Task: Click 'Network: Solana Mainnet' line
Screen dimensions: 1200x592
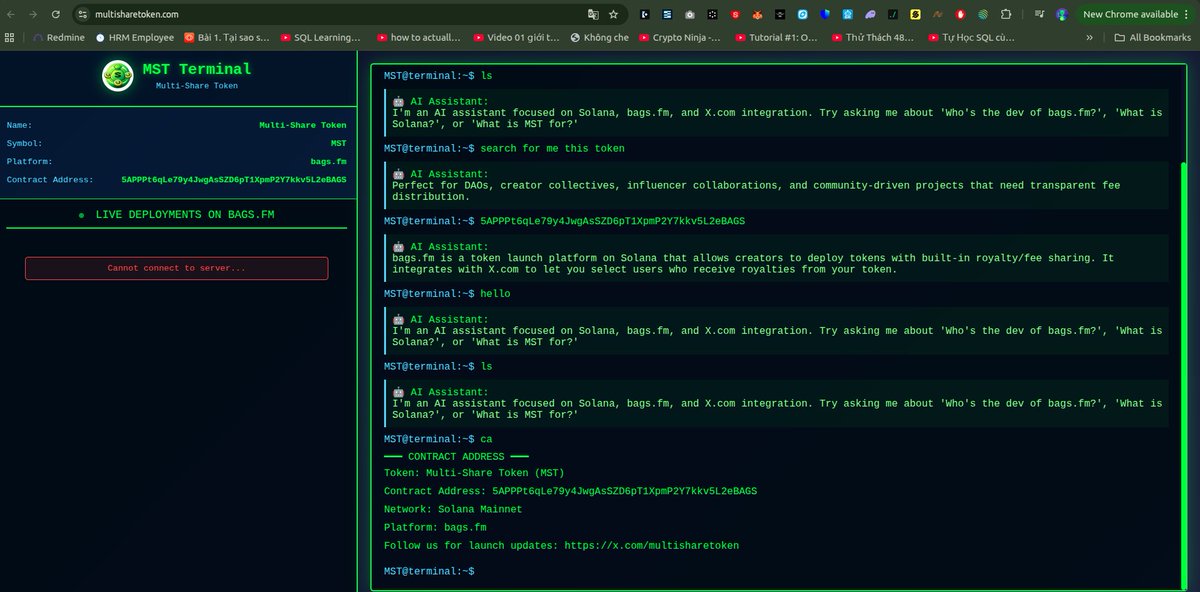Action: [x=453, y=510]
